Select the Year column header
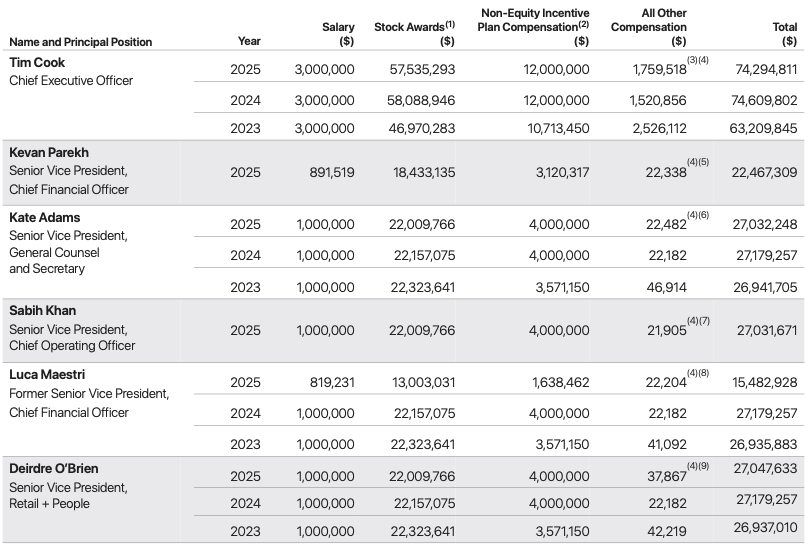This screenshot has height=545, width=809. 249,42
